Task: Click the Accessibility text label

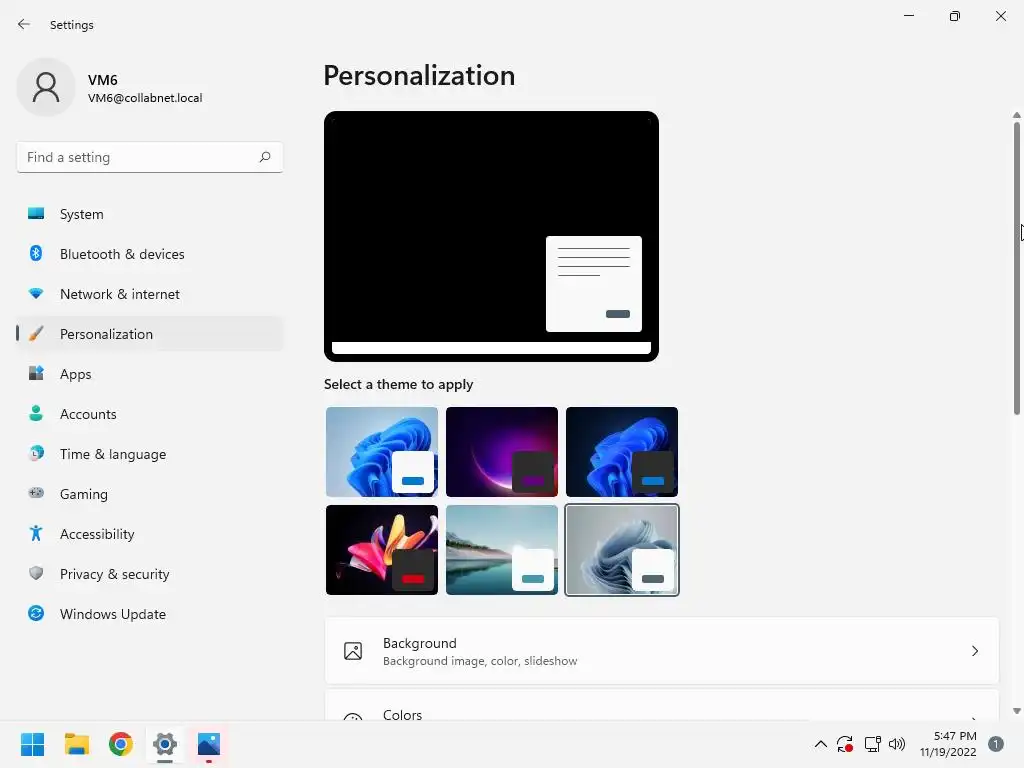Action: click(x=97, y=534)
